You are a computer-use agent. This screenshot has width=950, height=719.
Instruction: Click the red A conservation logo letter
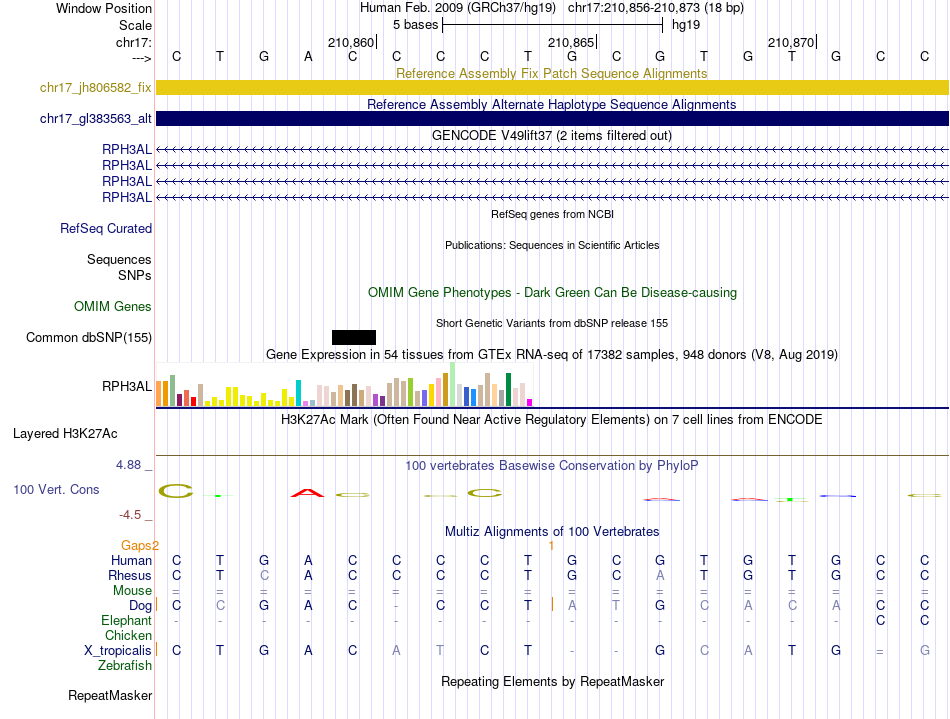(308, 493)
